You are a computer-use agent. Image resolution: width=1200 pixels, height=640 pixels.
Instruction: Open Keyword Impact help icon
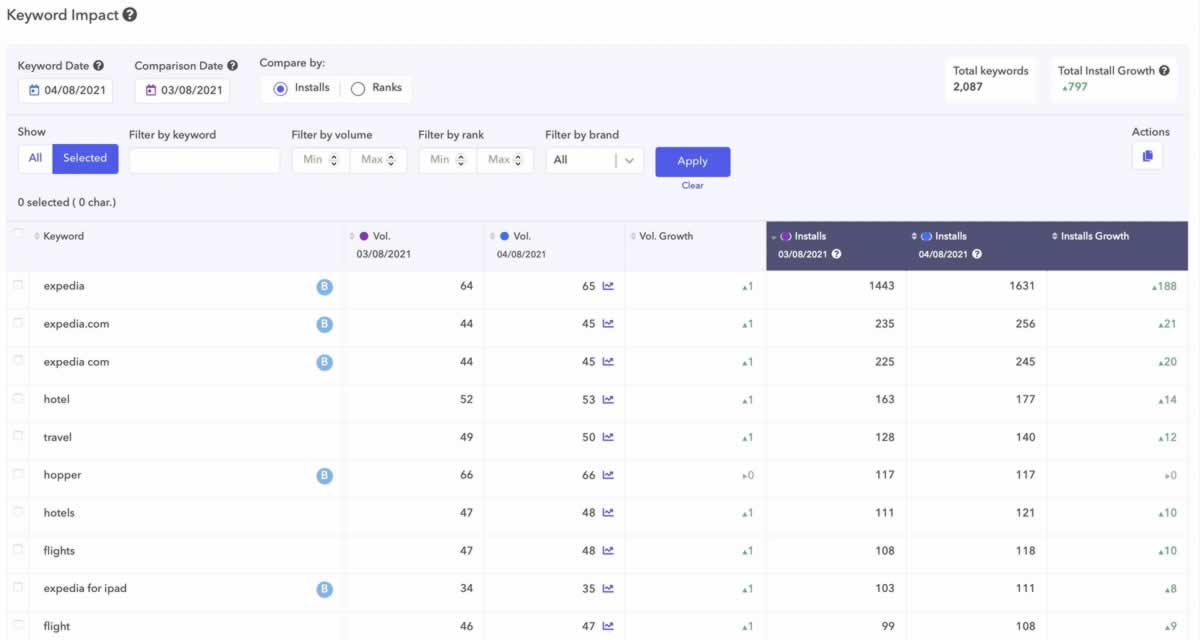click(x=130, y=15)
